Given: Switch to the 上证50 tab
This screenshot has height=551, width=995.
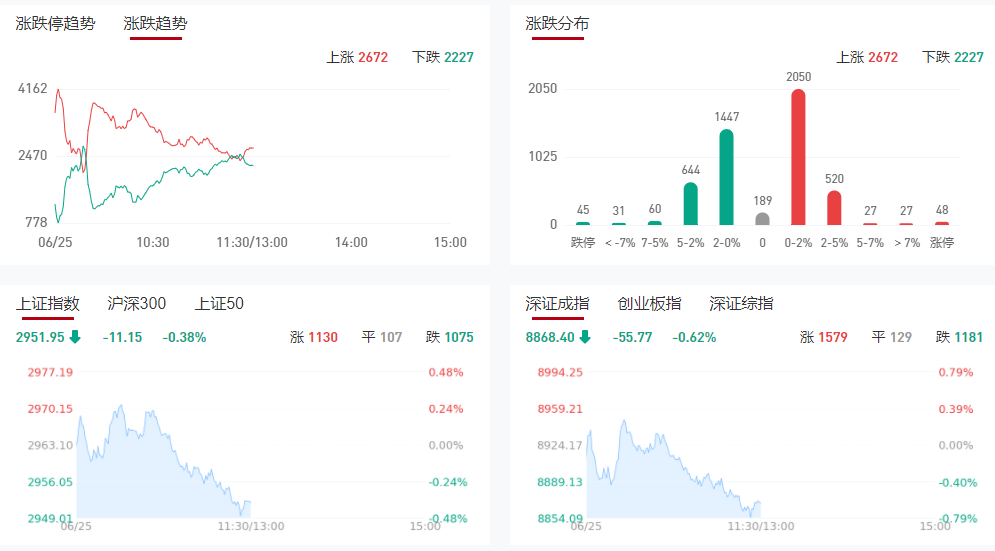Looking at the screenshot, I should pos(219,303).
